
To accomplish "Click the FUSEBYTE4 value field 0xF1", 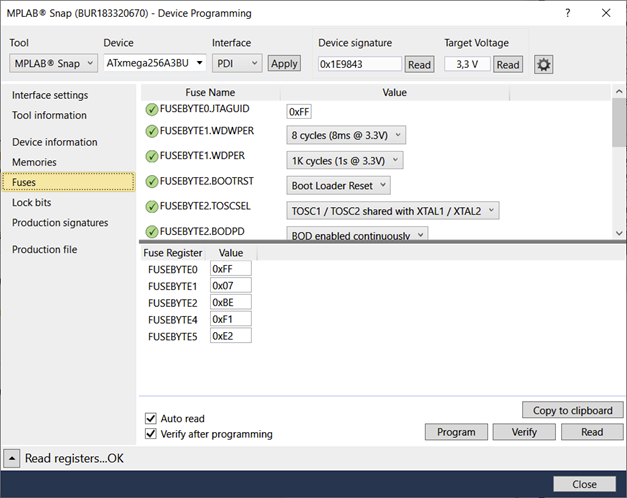I will (231, 319).
